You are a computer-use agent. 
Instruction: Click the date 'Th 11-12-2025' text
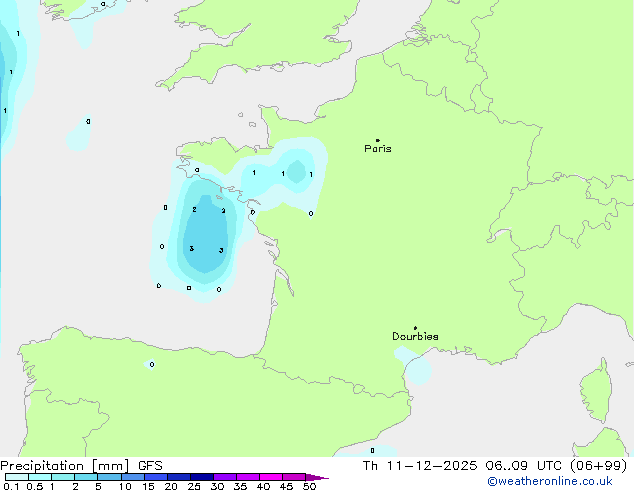tap(420, 466)
